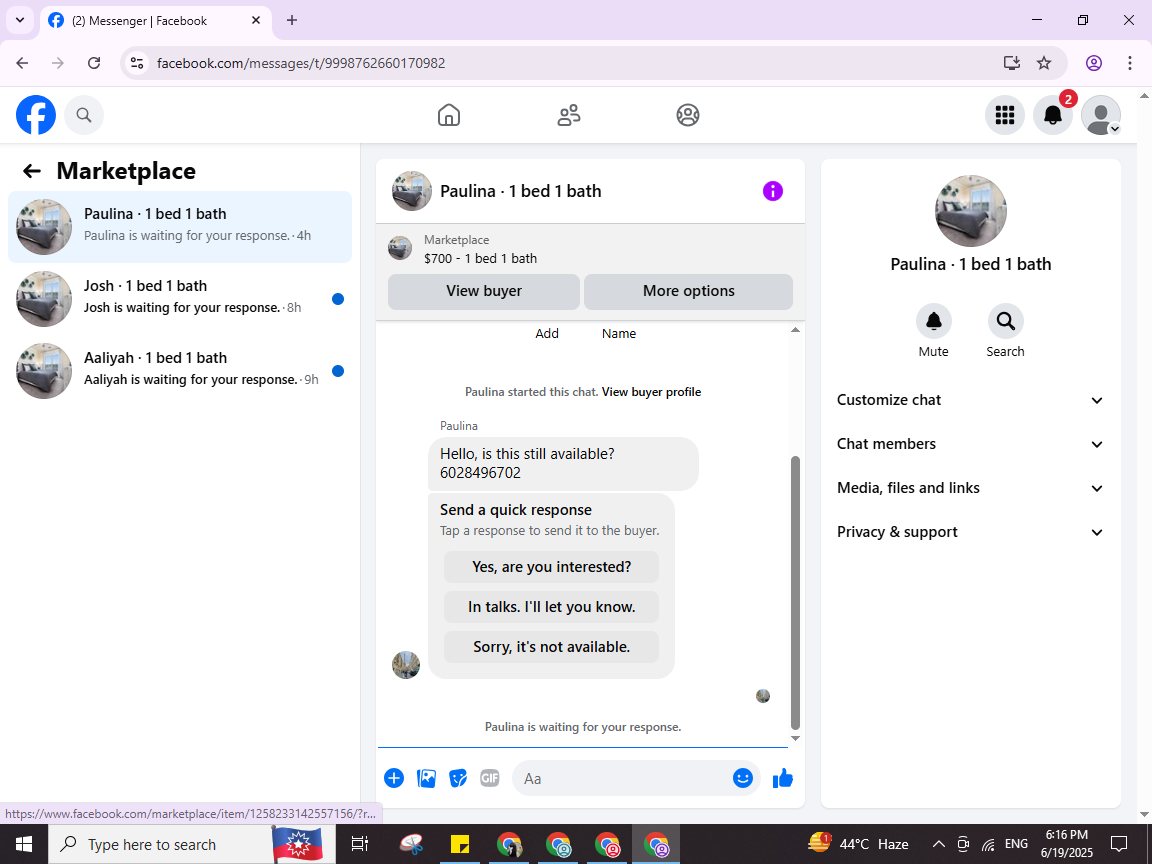The height and width of the screenshot is (864, 1152).
Task: Open Paulina · 1 bed 1 bath conversation
Action: tap(180, 227)
